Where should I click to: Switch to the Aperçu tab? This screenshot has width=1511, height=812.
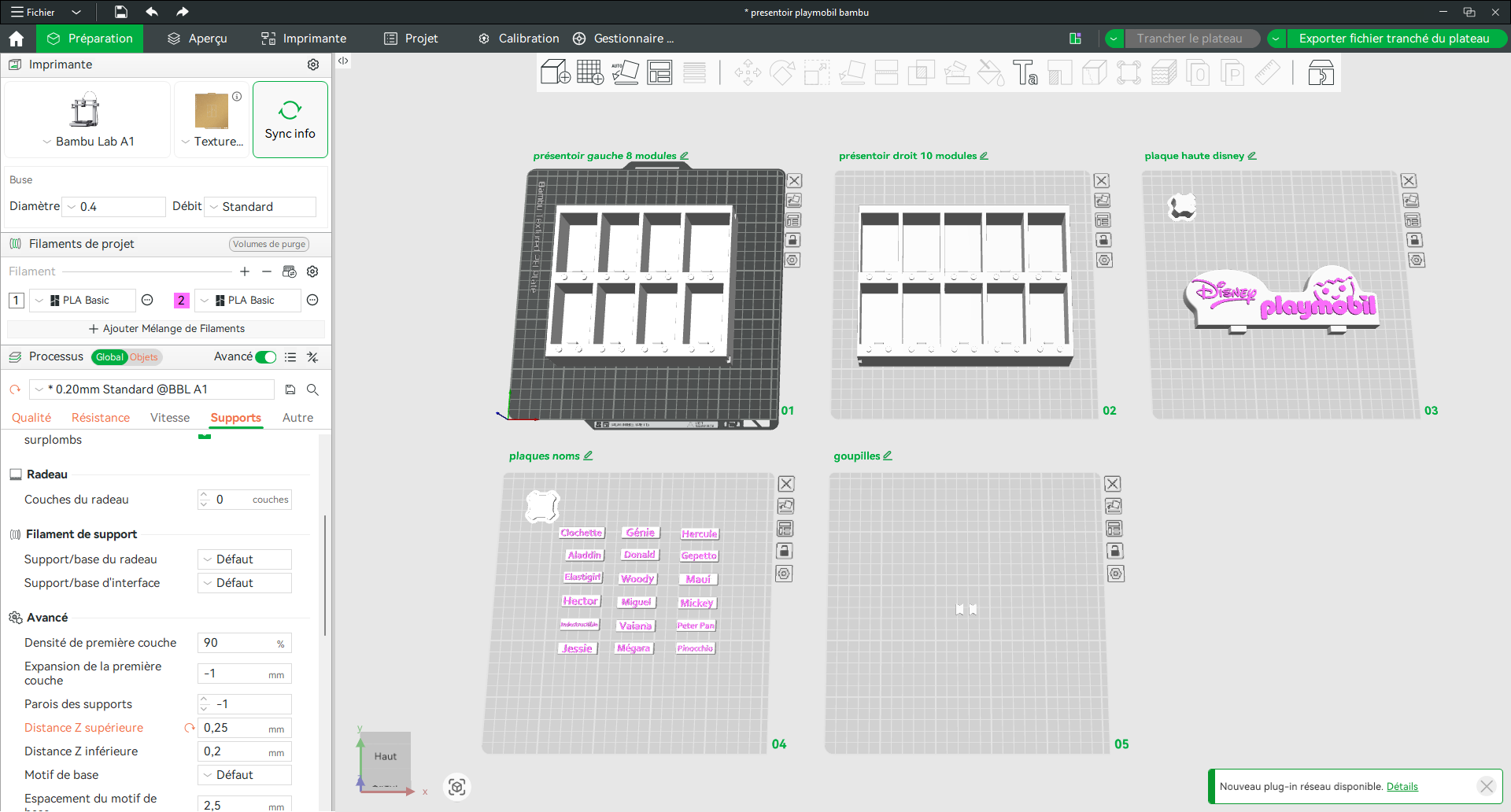point(198,39)
